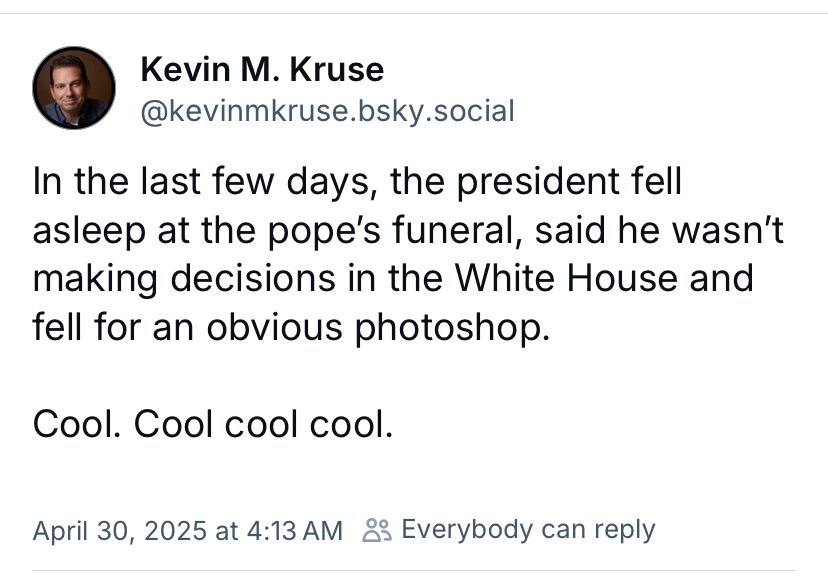Click the word asleep in the post

(89, 230)
